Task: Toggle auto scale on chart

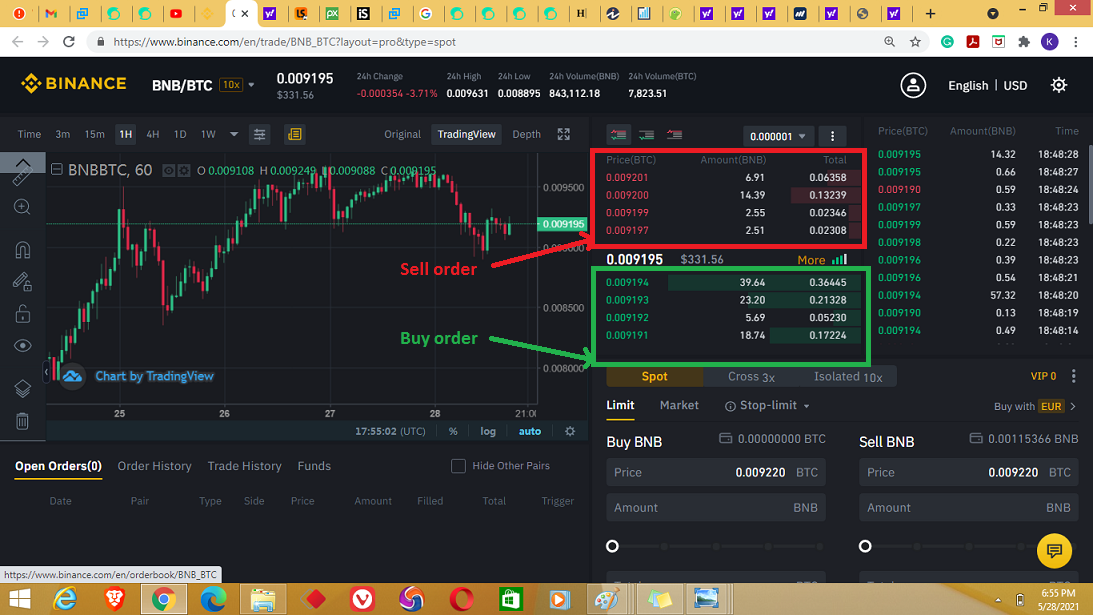Action: 530,431
